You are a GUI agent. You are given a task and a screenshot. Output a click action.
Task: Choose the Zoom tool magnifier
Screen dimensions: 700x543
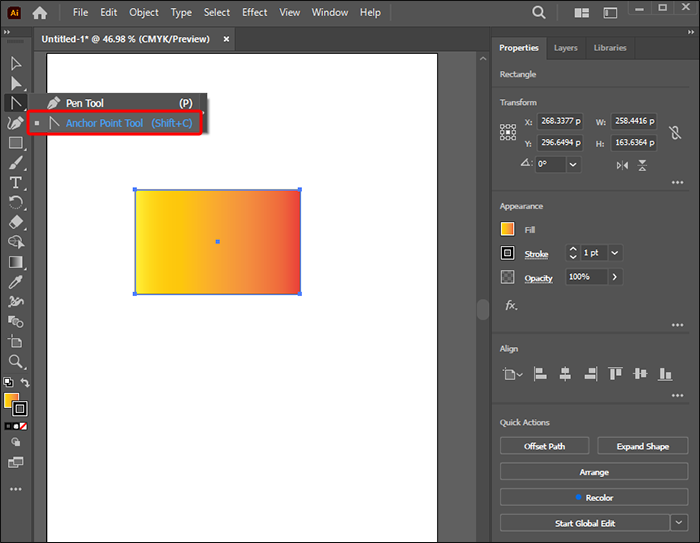[x=16, y=361]
